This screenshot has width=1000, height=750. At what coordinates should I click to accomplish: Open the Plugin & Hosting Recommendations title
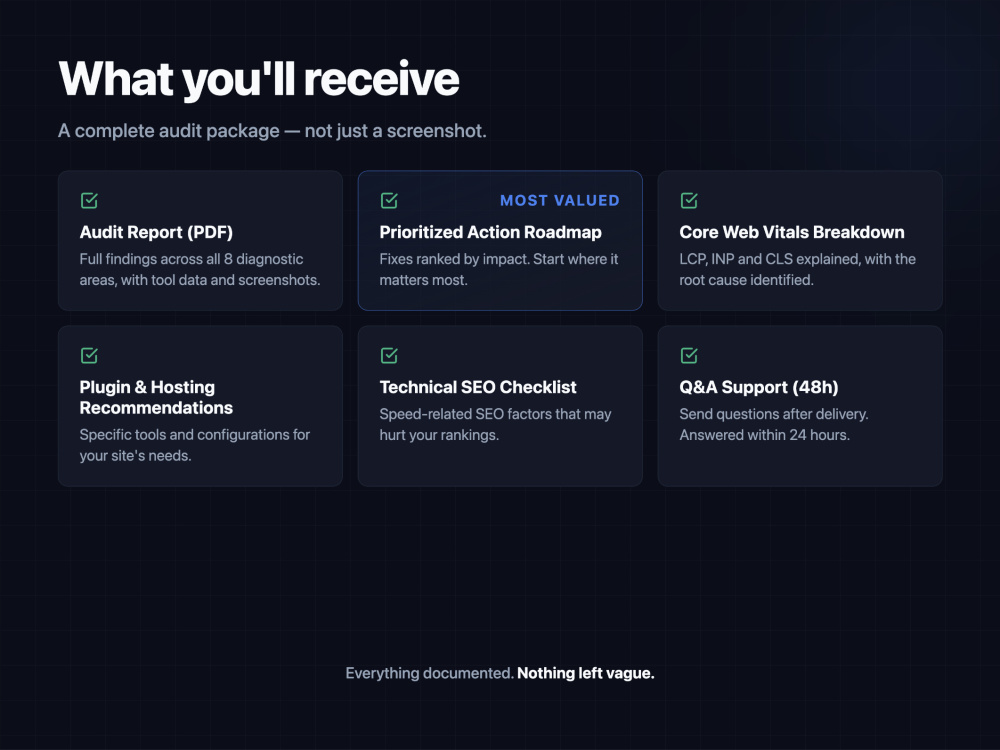click(x=156, y=397)
